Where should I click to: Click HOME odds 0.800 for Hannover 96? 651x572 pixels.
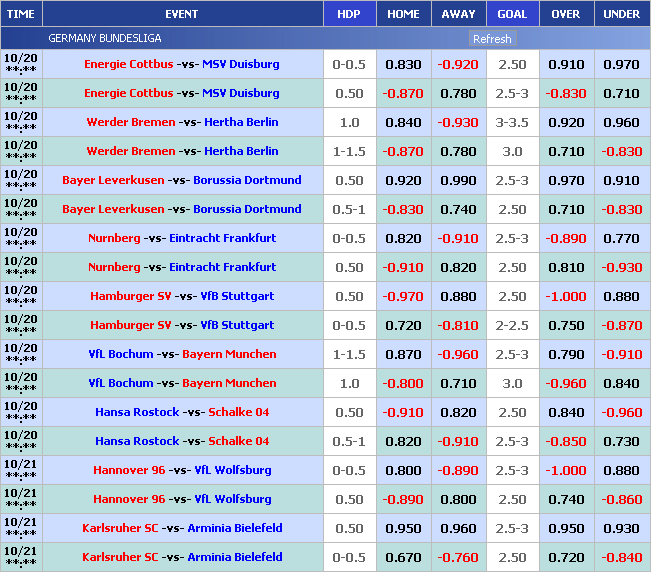(x=403, y=470)
